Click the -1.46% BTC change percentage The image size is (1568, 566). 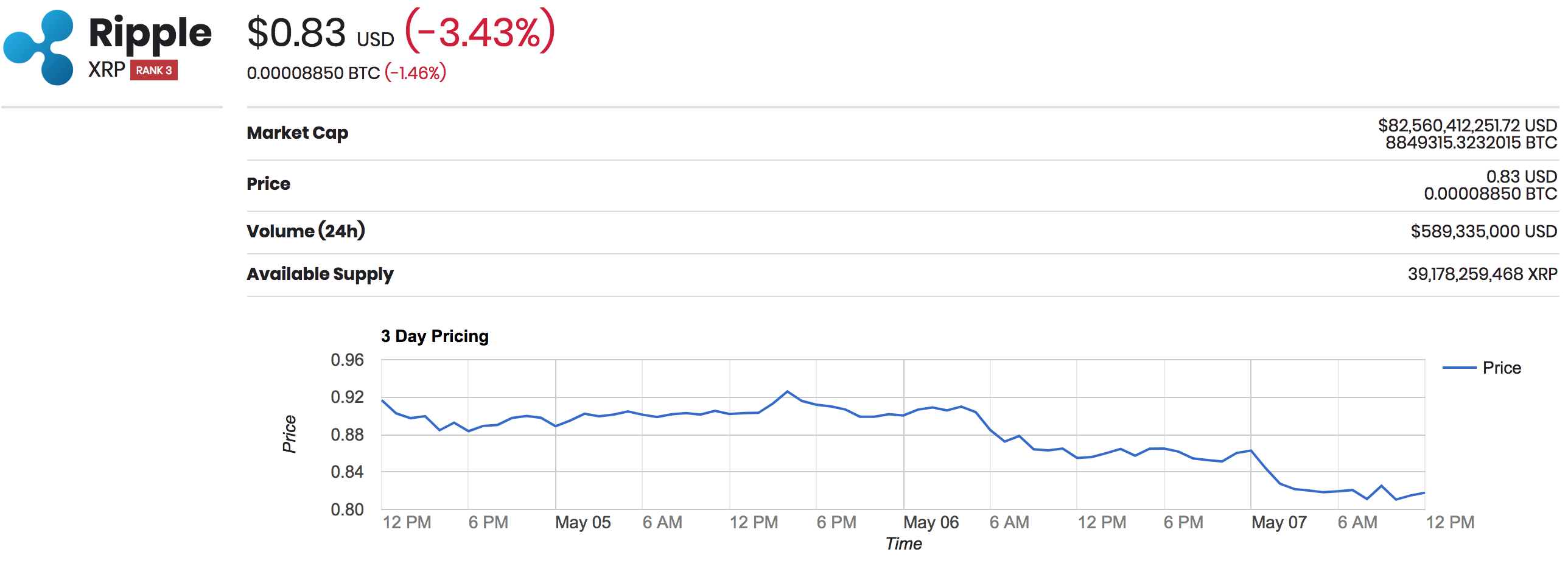pyautogui.click(x=415, y=73)
